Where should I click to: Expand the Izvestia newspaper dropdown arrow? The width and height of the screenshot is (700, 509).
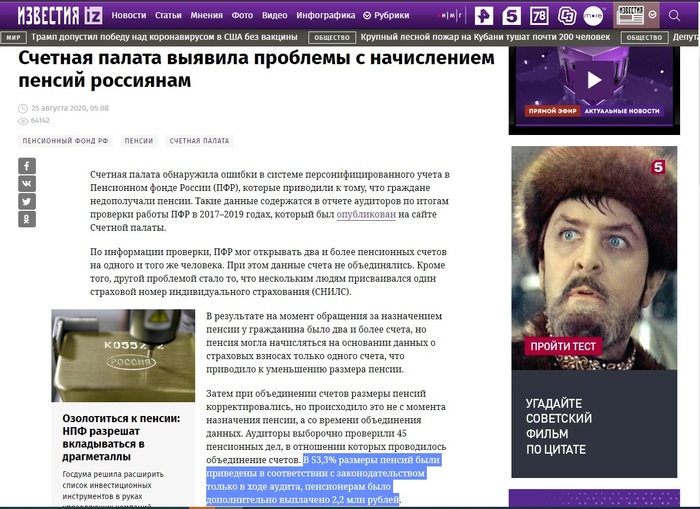pyautogui.click(x=653, y=15)
